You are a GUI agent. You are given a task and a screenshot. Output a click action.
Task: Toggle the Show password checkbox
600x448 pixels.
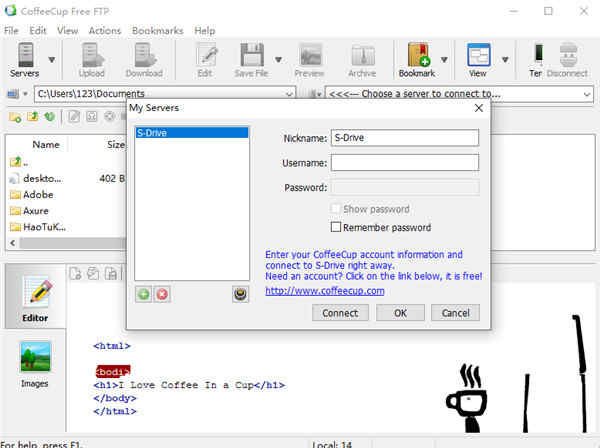pos(335,209)
